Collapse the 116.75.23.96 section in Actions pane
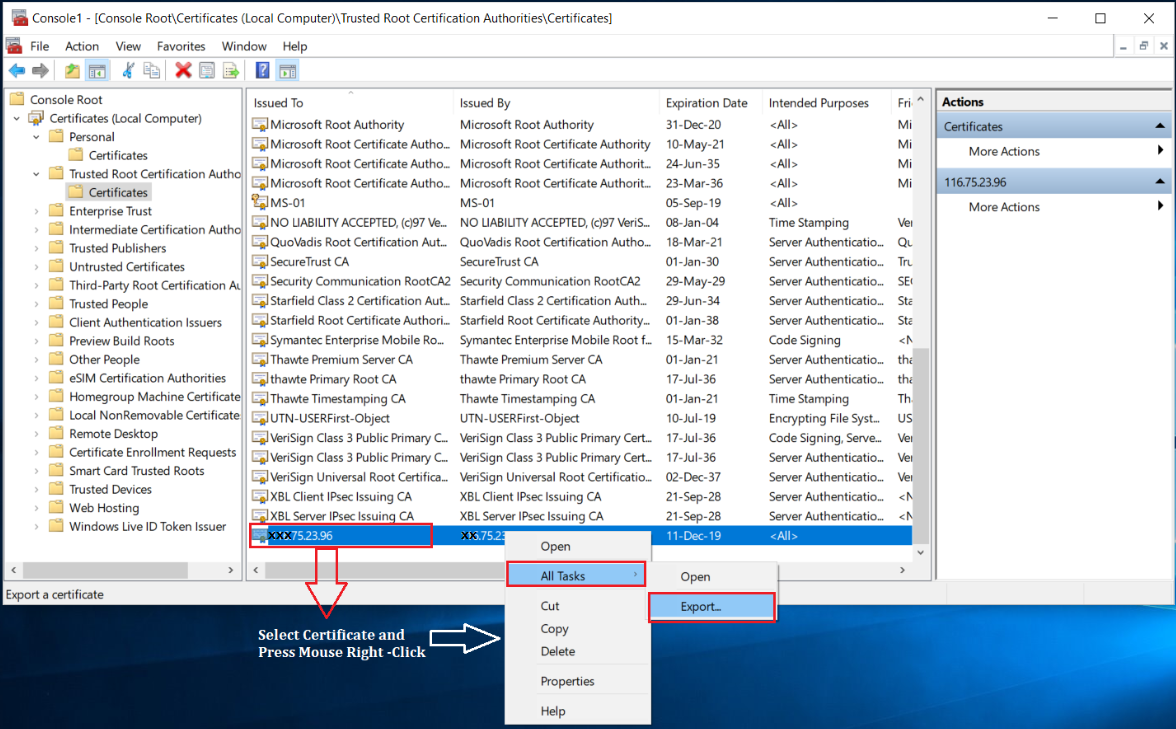Image resolution: width=1176 pixels, height=729 pixels. pyautogui.click(x=1160, y=182)
